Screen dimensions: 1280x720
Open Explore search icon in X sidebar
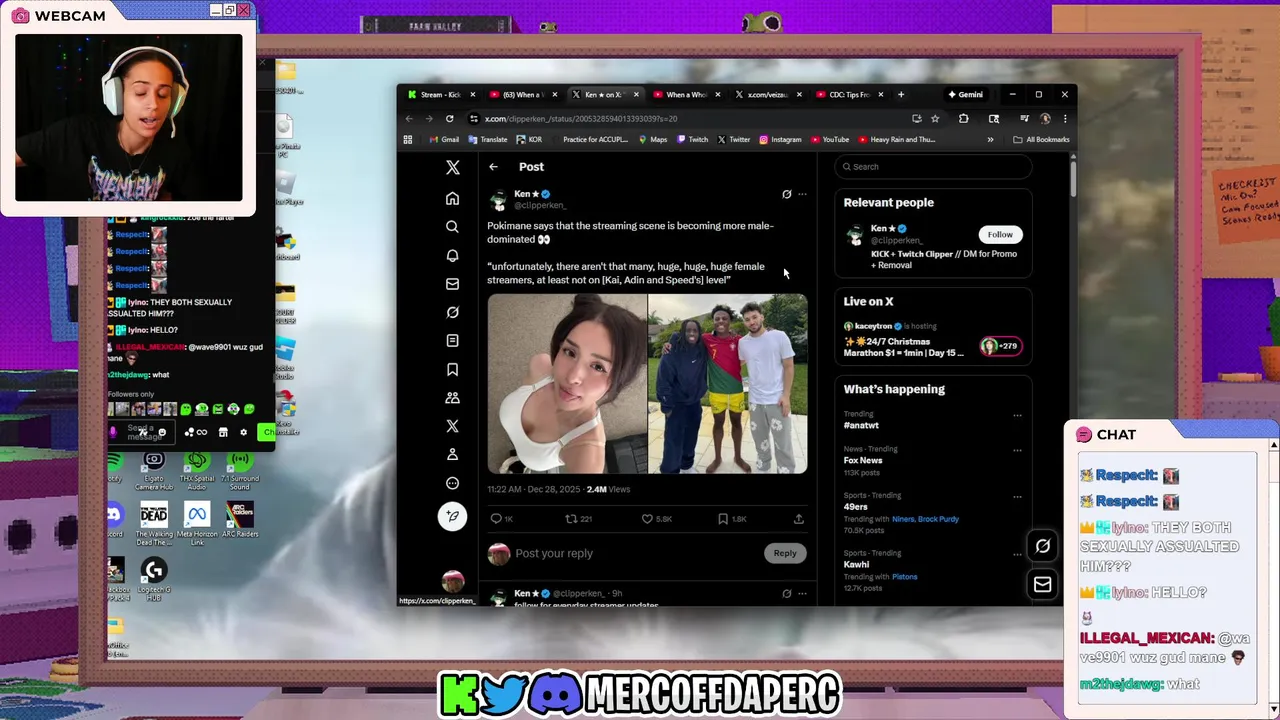point(452,227)
